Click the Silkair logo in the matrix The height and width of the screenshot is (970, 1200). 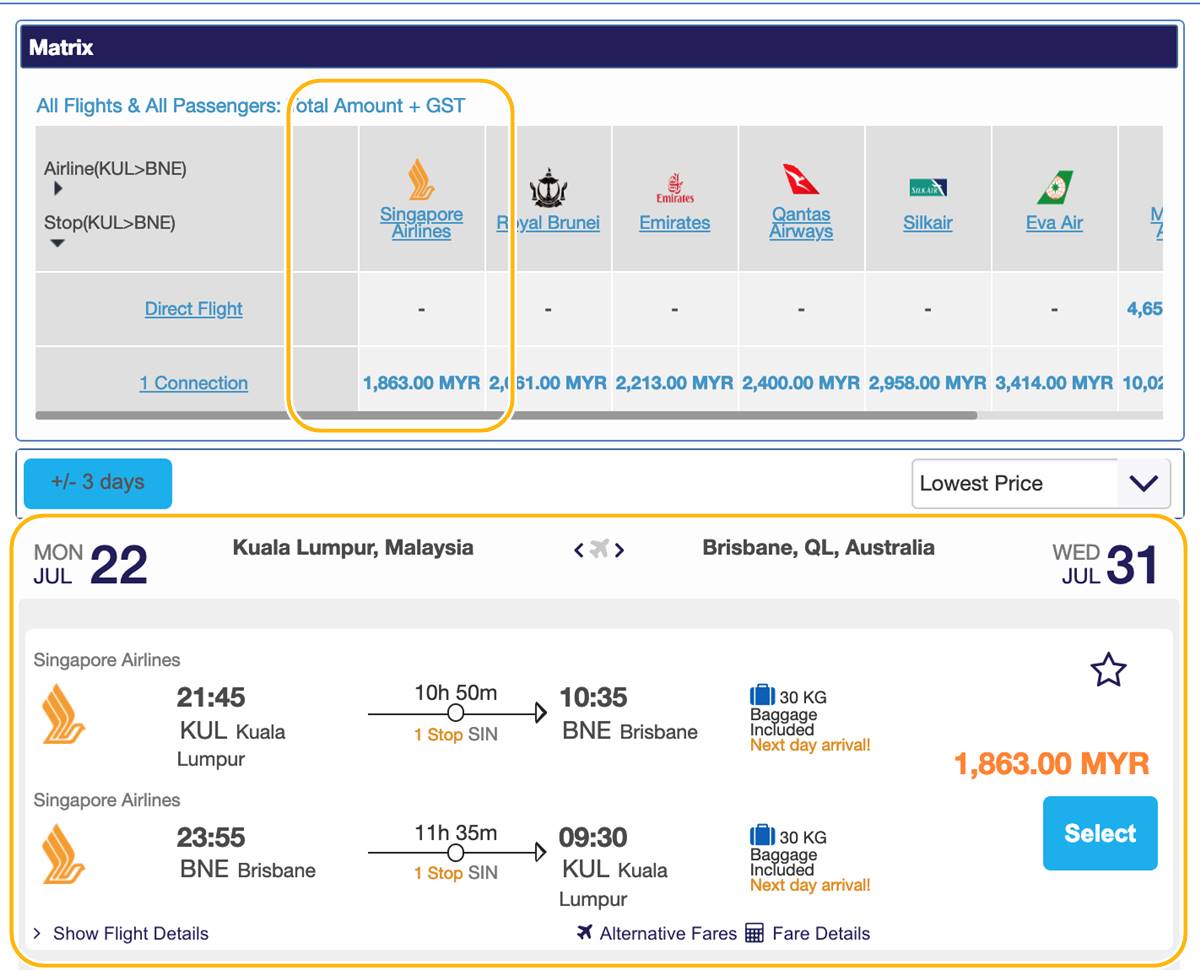[928, 188]
